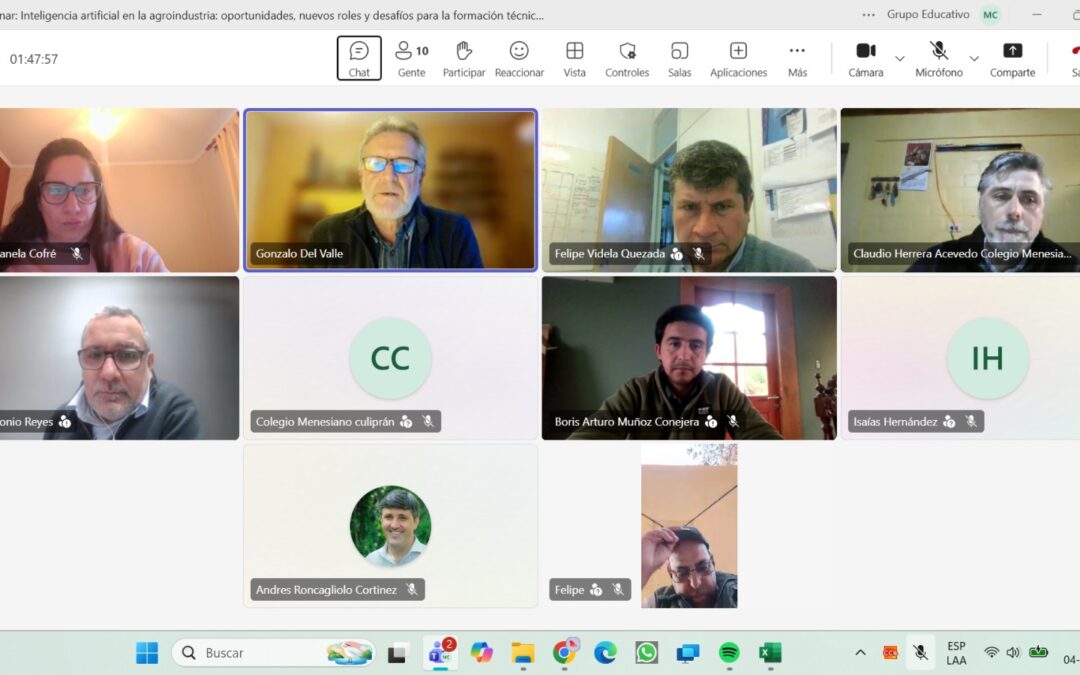
Task: Click info badge icon beside Isaías Hernández
Action: (x=948, y=422)
